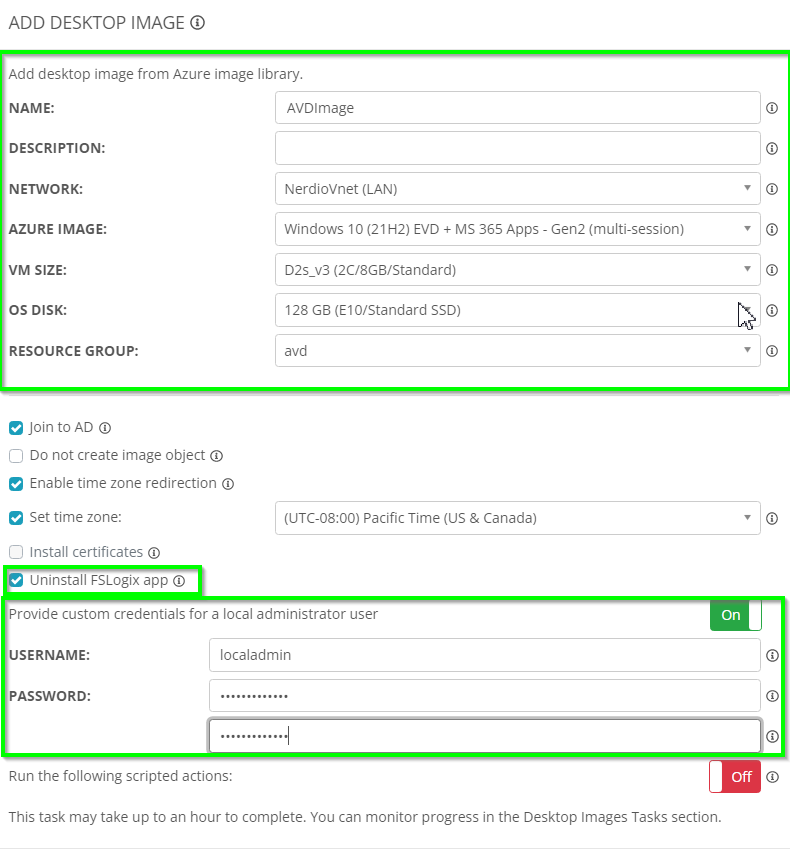This screenshot has width=790, height=851.
Task: Click info icon beside Uninstall FSLogix app
Action: click(179, 581)
